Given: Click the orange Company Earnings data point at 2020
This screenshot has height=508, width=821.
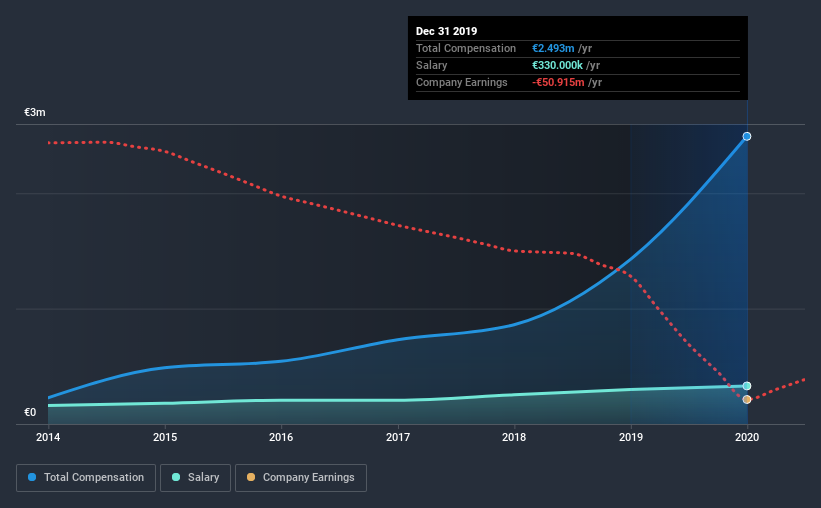Looking at the screenshot, I should pos(747,400).
